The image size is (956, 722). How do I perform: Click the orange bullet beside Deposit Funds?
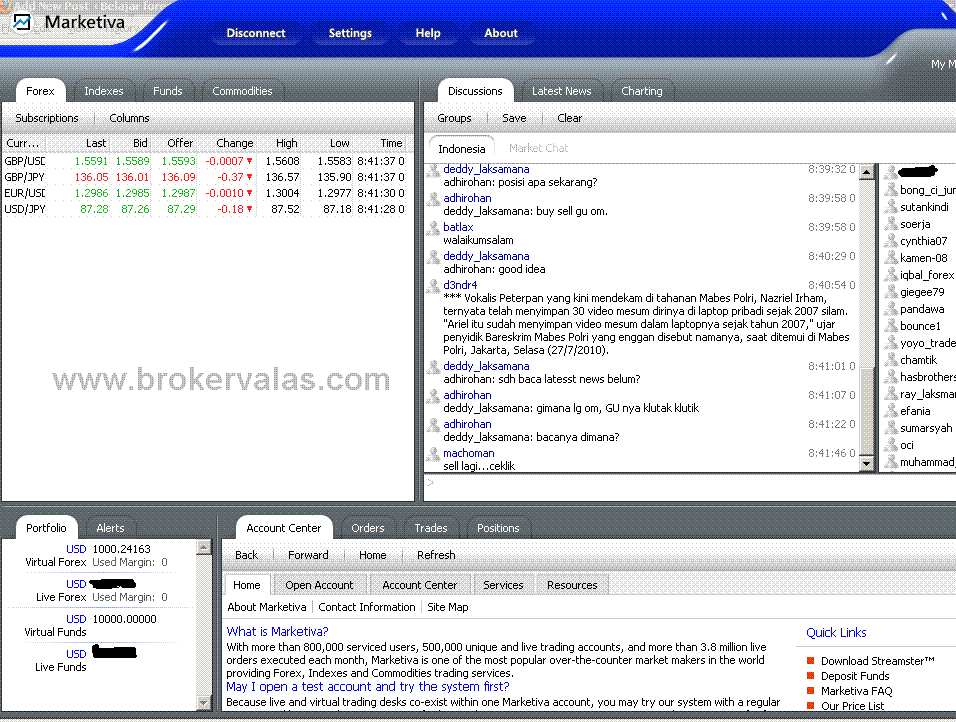(812, 676)
